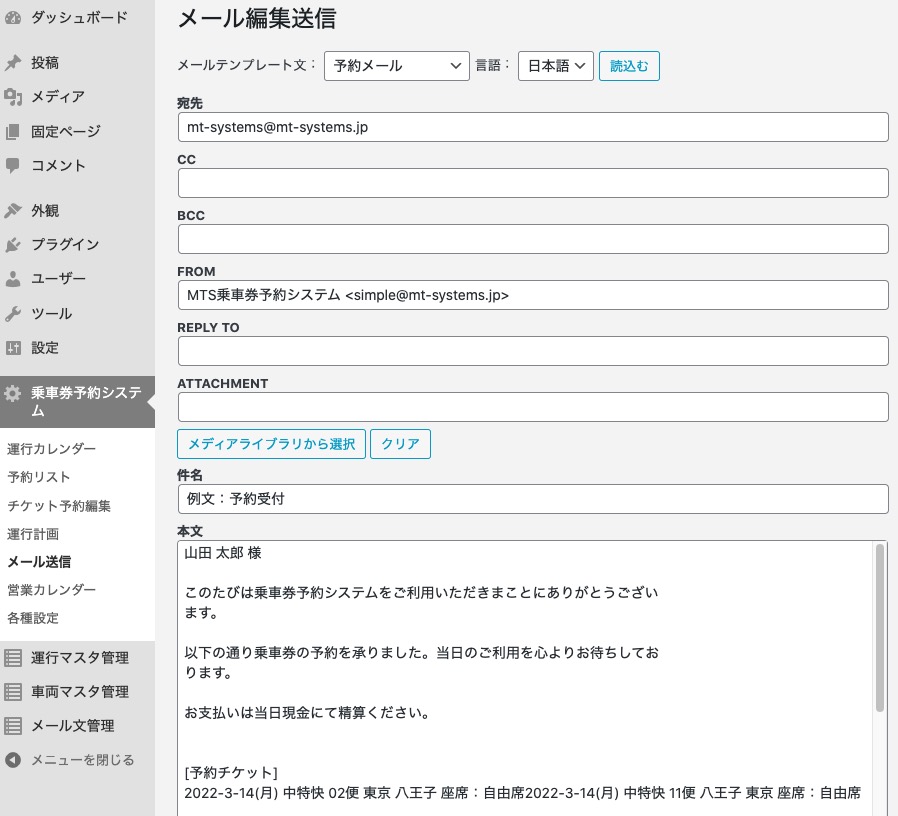Viewport: 898px width, 816px height.
Task: Click the list icon beside 運行マスタ管理
Action: coord(13,658)
